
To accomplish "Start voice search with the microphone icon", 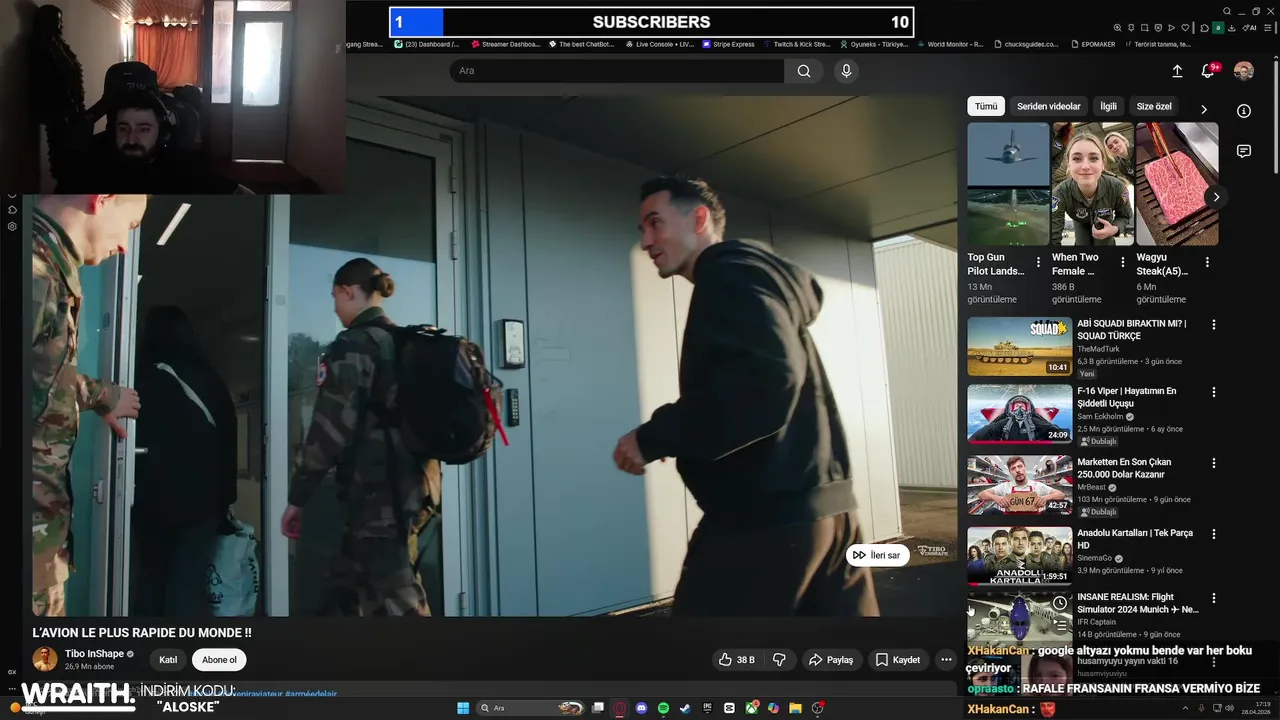I will click(x=846, y=71).
